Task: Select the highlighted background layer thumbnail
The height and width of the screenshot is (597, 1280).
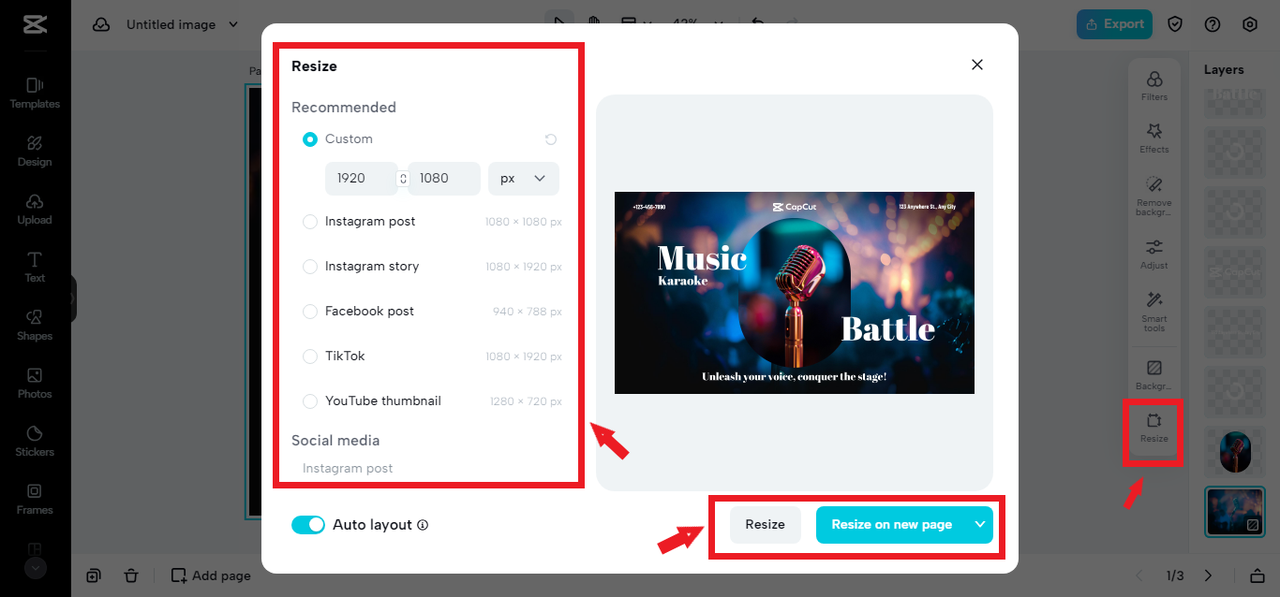Action: [x=1235, y=512]
